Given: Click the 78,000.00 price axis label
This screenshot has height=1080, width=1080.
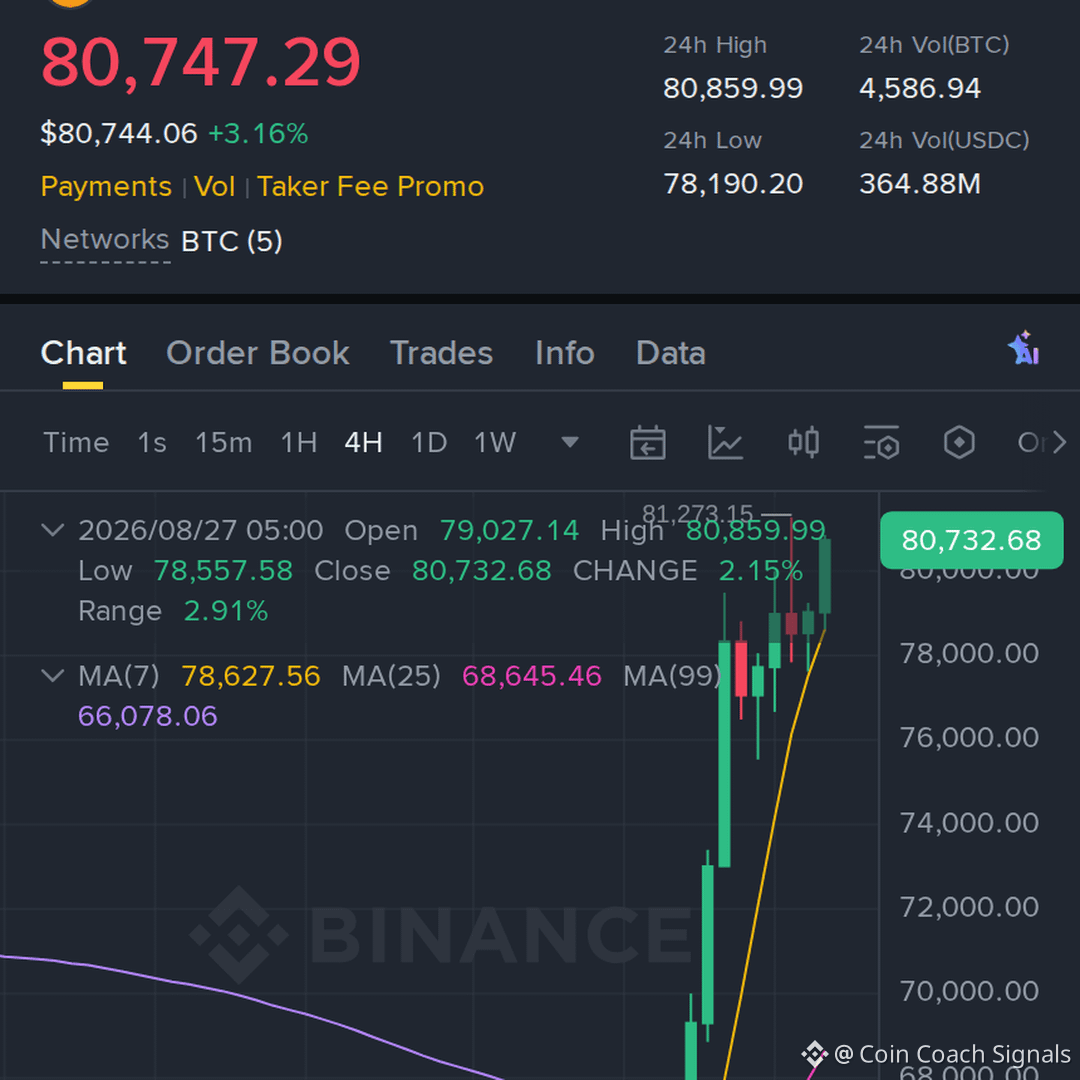Looking at the screenshot, I should pyautogui.click(x=969, y=654).
